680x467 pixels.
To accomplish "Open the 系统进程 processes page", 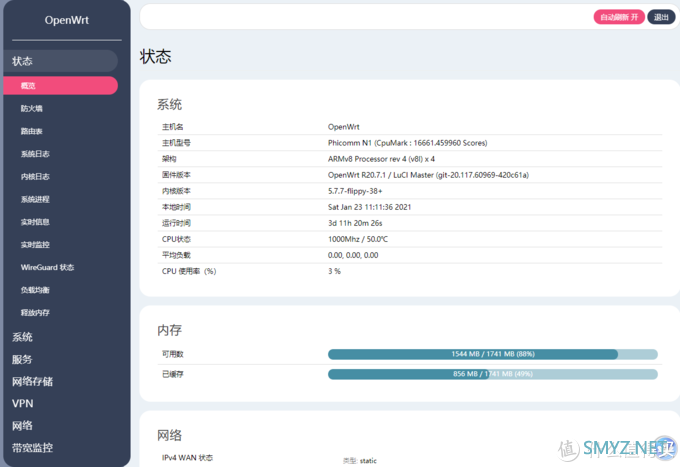I will (35, 199).
